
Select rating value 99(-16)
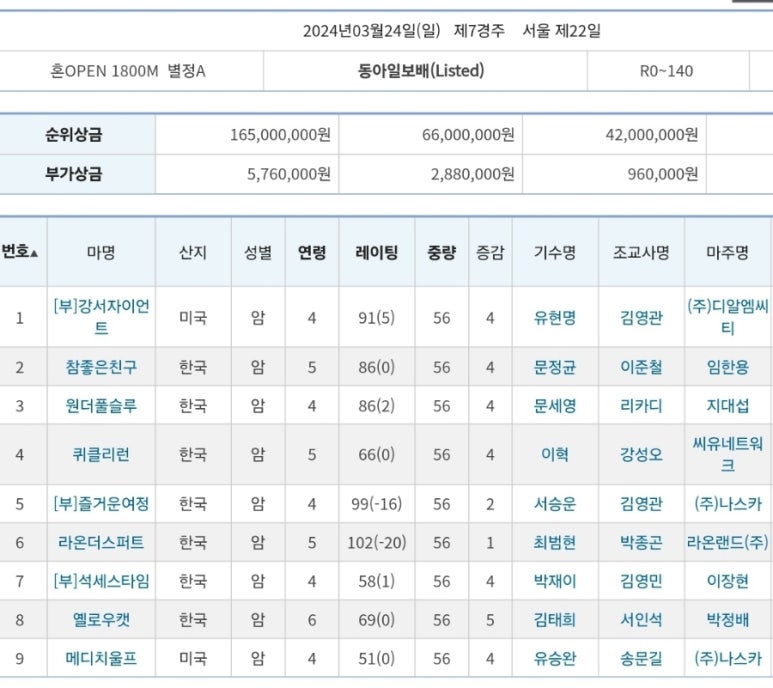point(377,504)
